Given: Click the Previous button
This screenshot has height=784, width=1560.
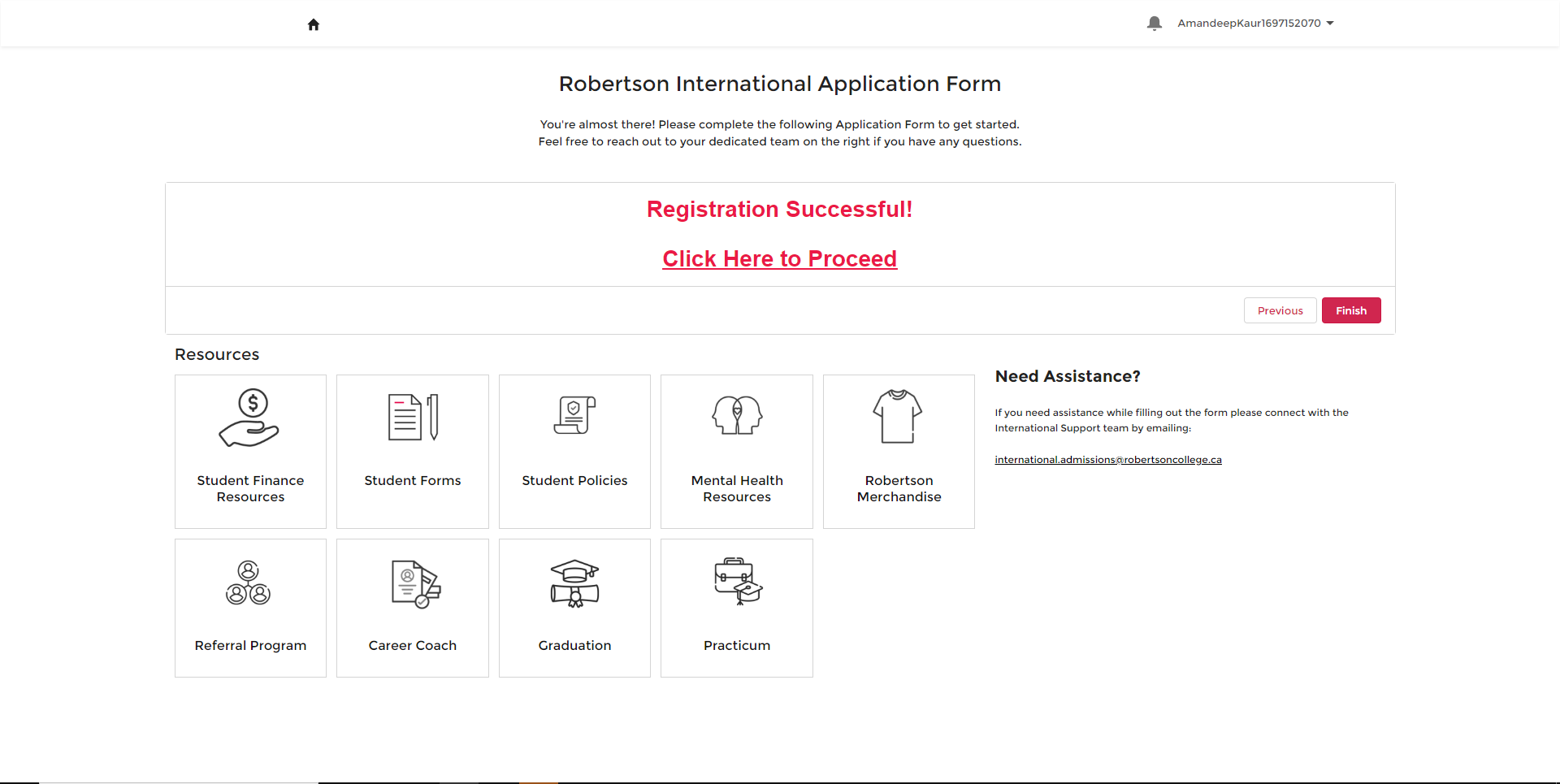Looking at the screenshot, I should point(1280,310).
